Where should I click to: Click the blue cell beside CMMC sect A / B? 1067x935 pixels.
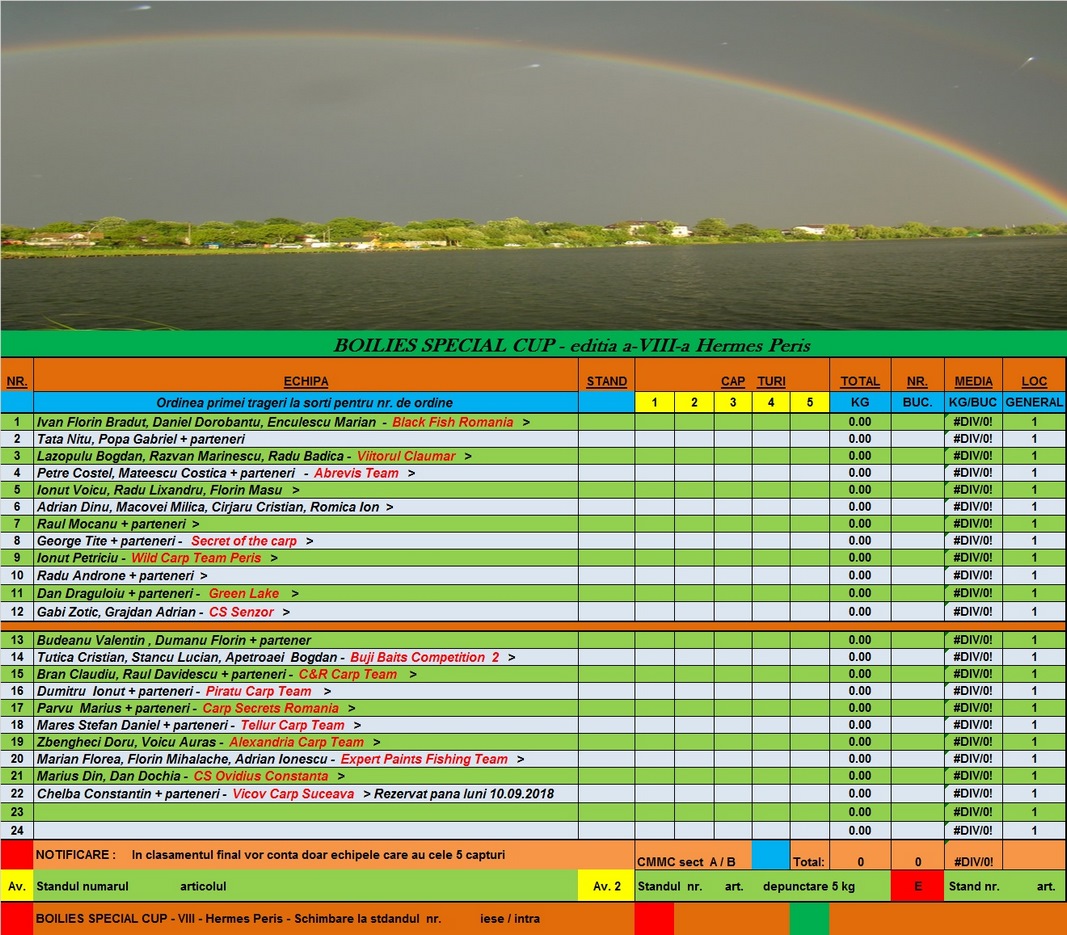(x=770, y=856)
